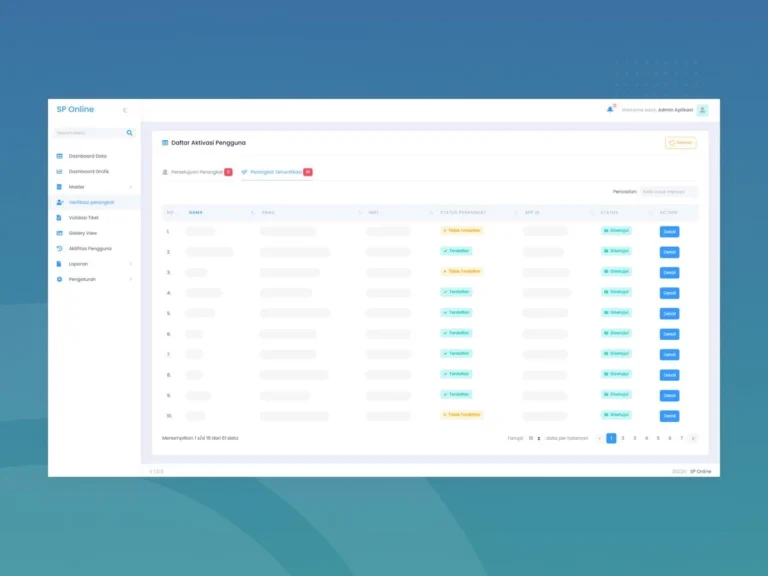The image size is (768, 576).
Task: Click Terdaftar badge in row 2
Action: 456,251
